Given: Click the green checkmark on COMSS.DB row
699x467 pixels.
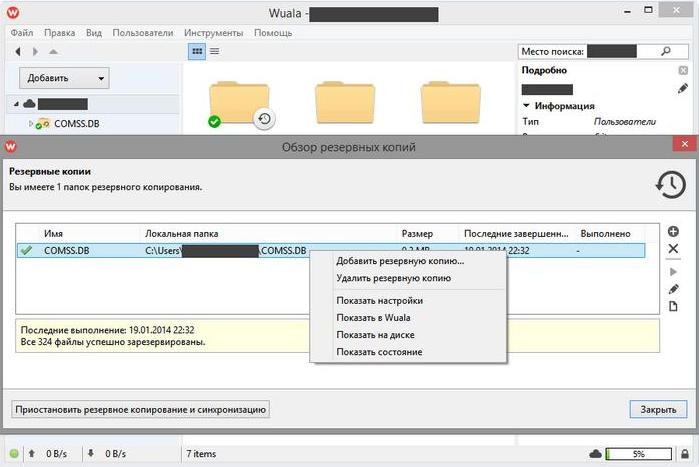Looking at the screenshot, I should click(26, 250).
